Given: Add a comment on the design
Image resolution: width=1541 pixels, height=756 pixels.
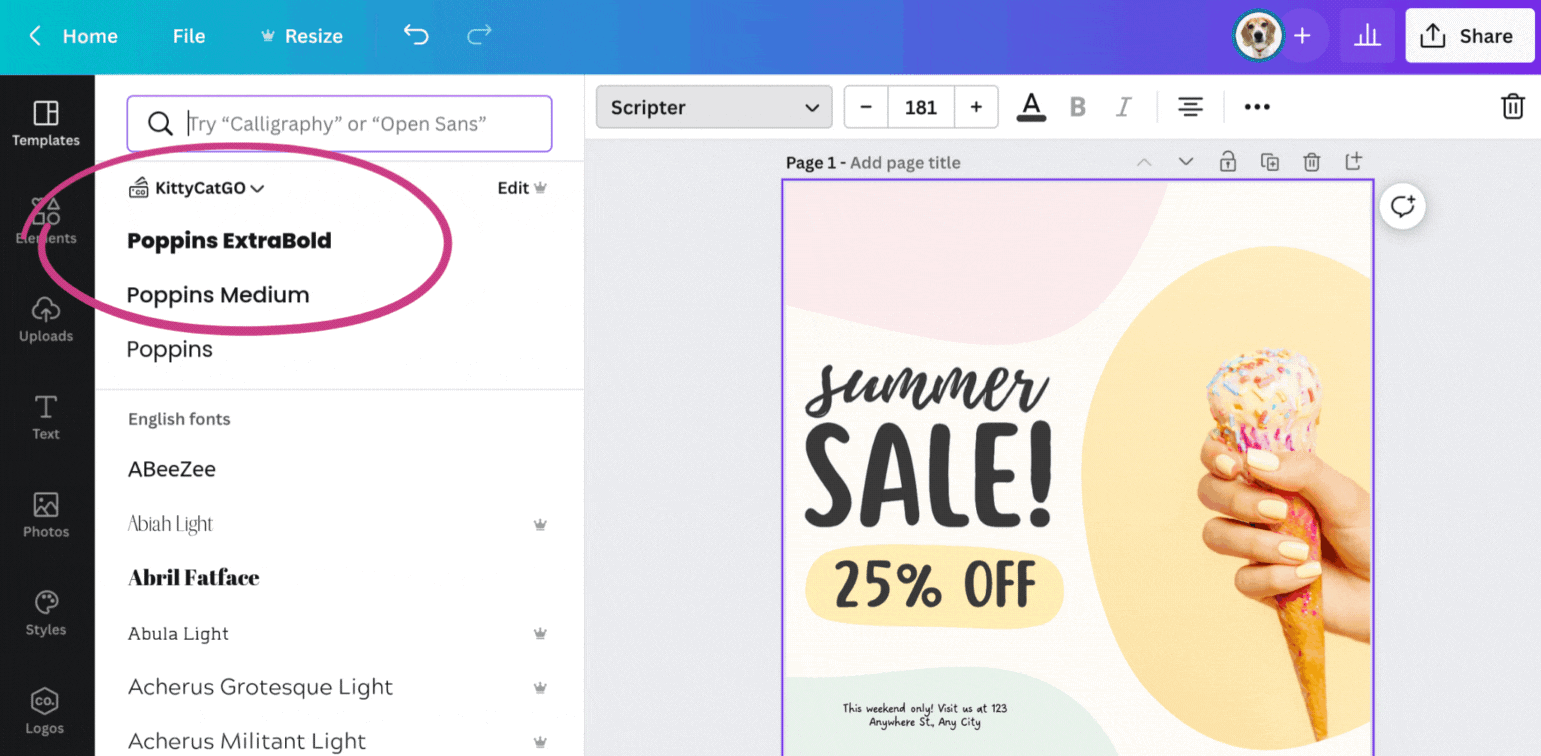Looking at the screenshot, I should click(1402, 207).
